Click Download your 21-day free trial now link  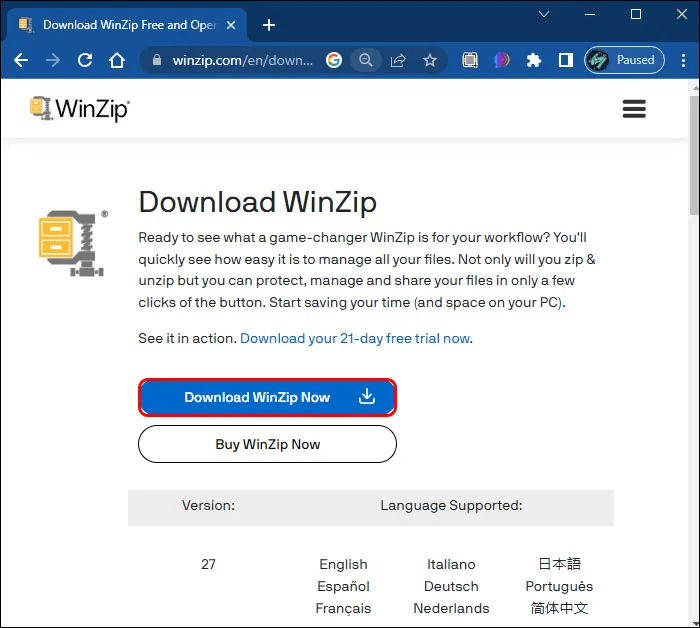pos(355,338)
